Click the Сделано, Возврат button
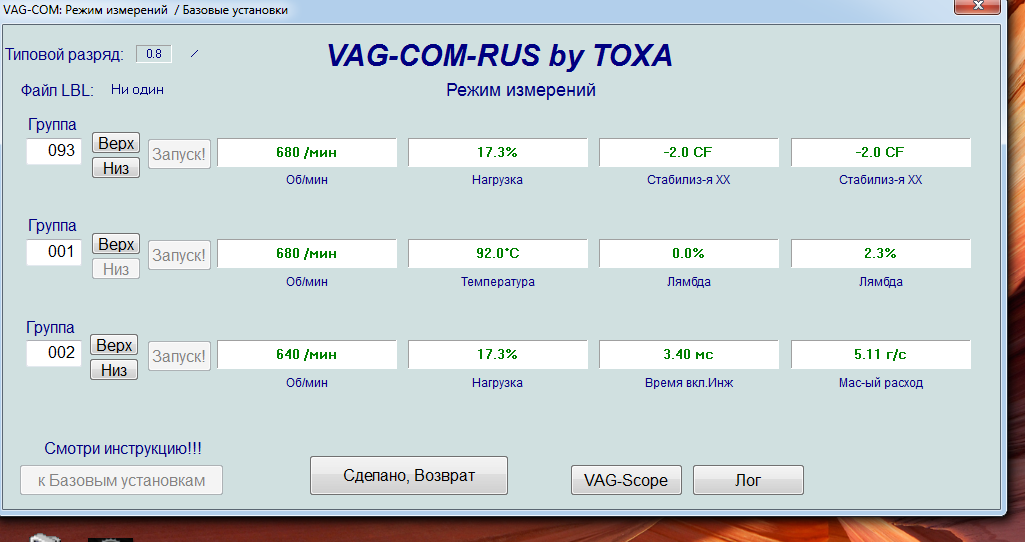1025x542 pixels. point(409,476)
